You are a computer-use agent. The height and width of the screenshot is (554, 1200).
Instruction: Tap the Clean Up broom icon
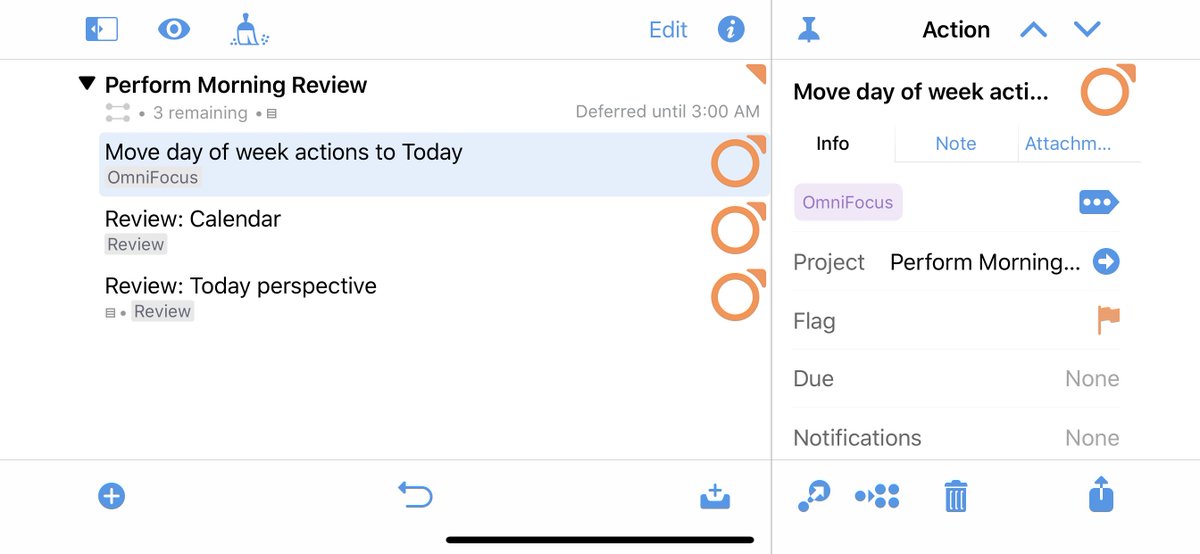(x=248, y=30)
